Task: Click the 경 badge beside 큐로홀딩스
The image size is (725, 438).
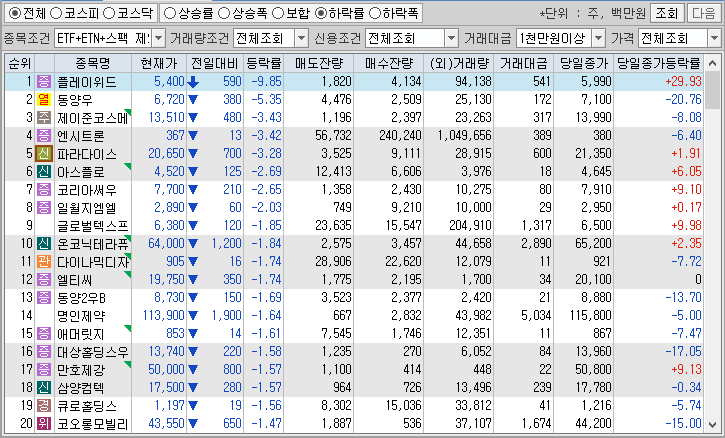Action: (x=44, y=405)
